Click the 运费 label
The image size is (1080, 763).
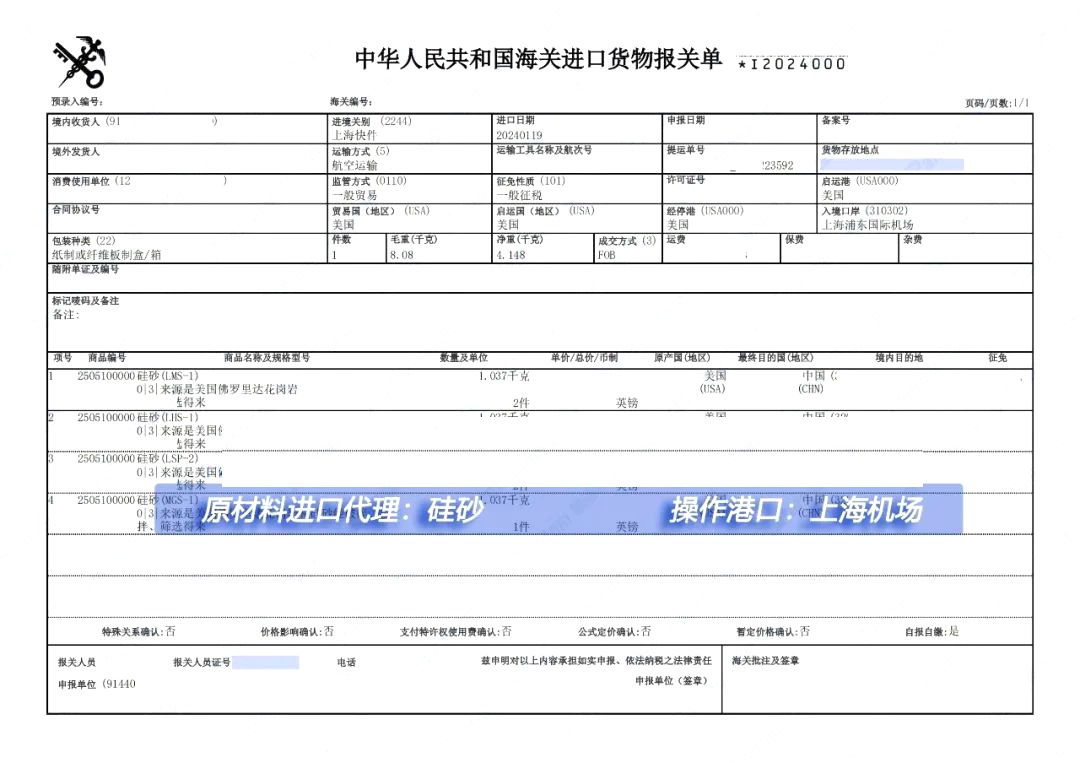(676, 240)
